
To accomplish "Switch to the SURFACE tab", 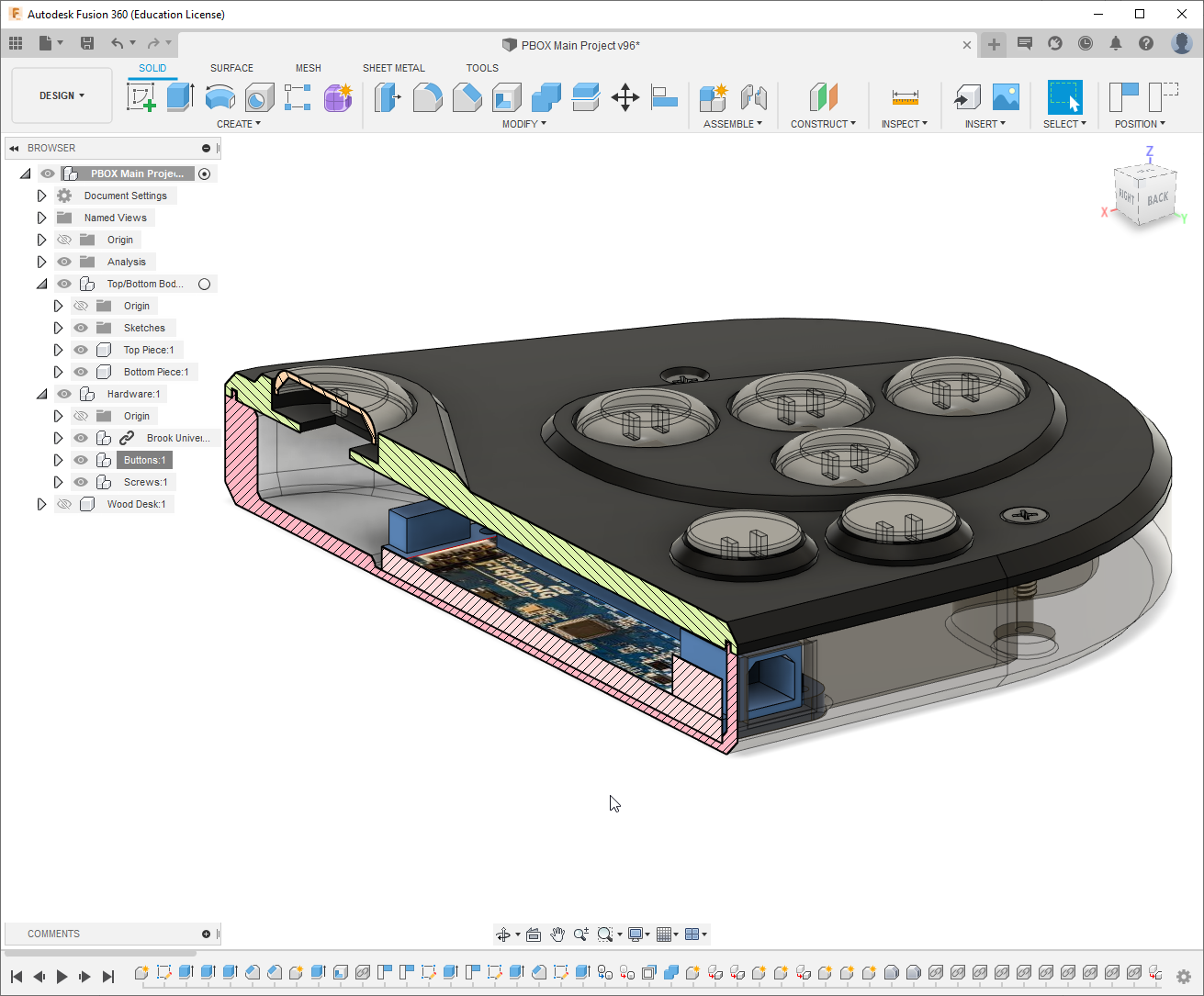I will (231, 67).
